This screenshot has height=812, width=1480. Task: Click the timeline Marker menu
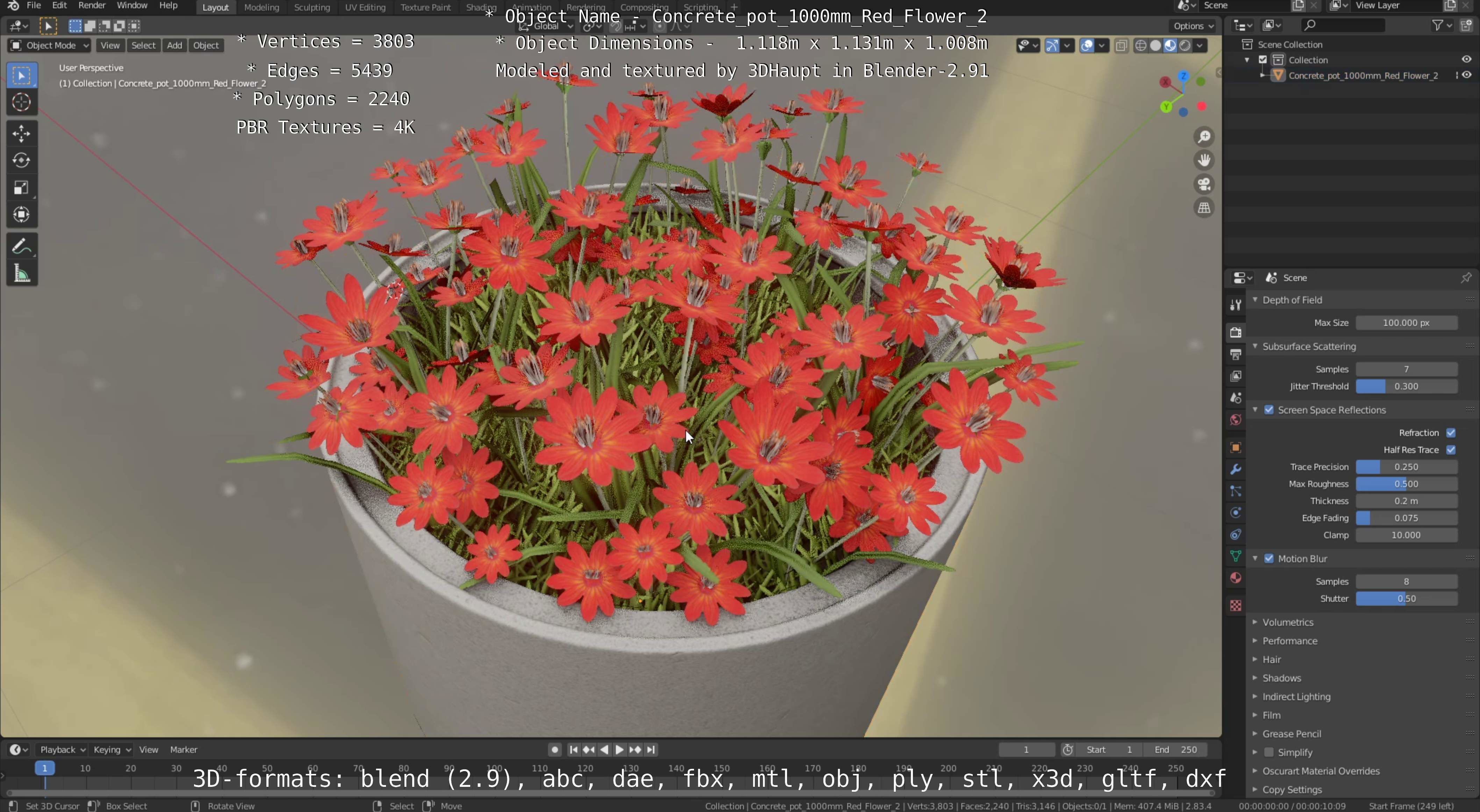coord(183,749)
